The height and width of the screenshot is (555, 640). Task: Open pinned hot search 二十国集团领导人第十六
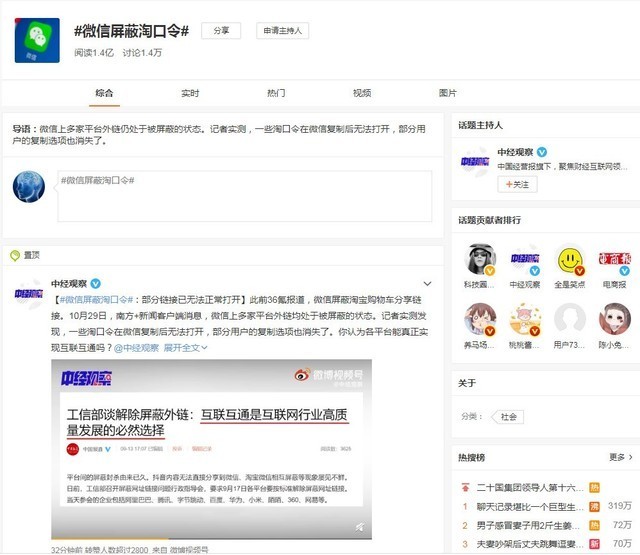click(530, 487)
